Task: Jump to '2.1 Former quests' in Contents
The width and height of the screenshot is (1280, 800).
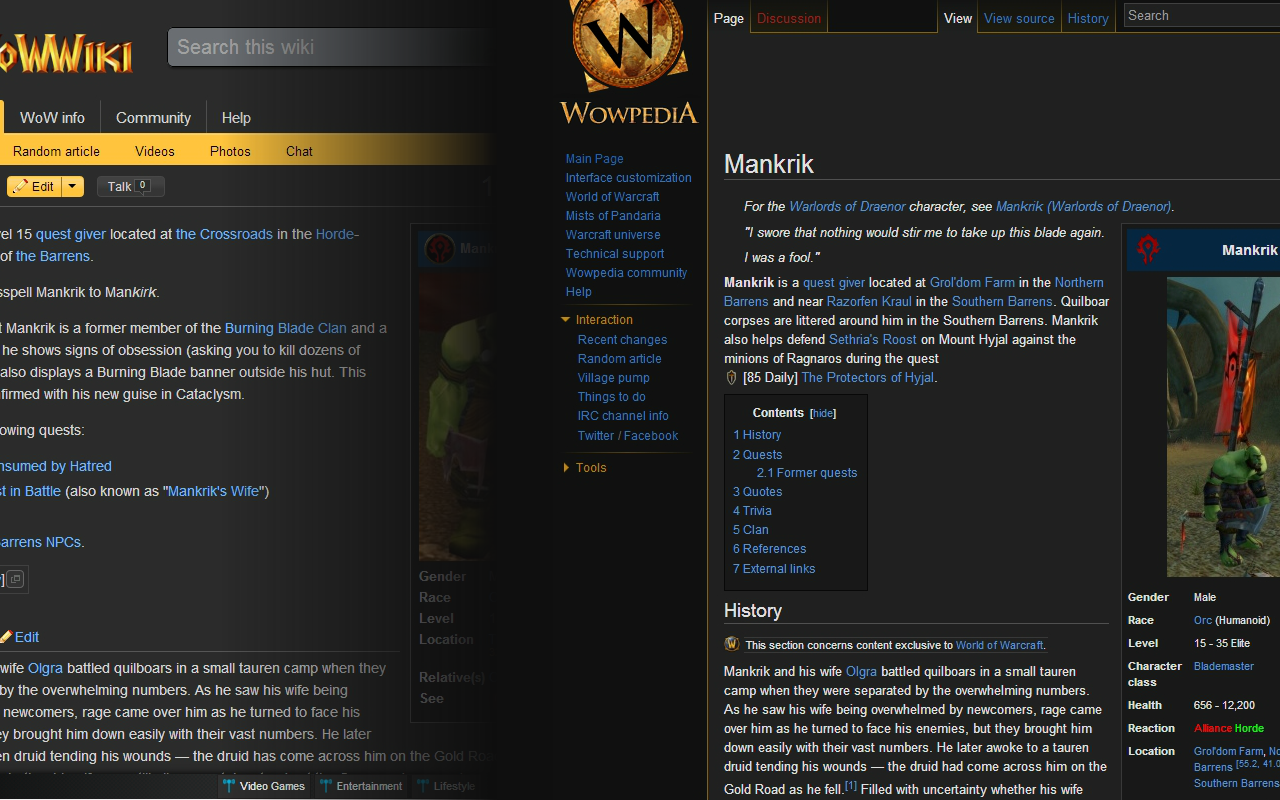Action: coord(807,473)
